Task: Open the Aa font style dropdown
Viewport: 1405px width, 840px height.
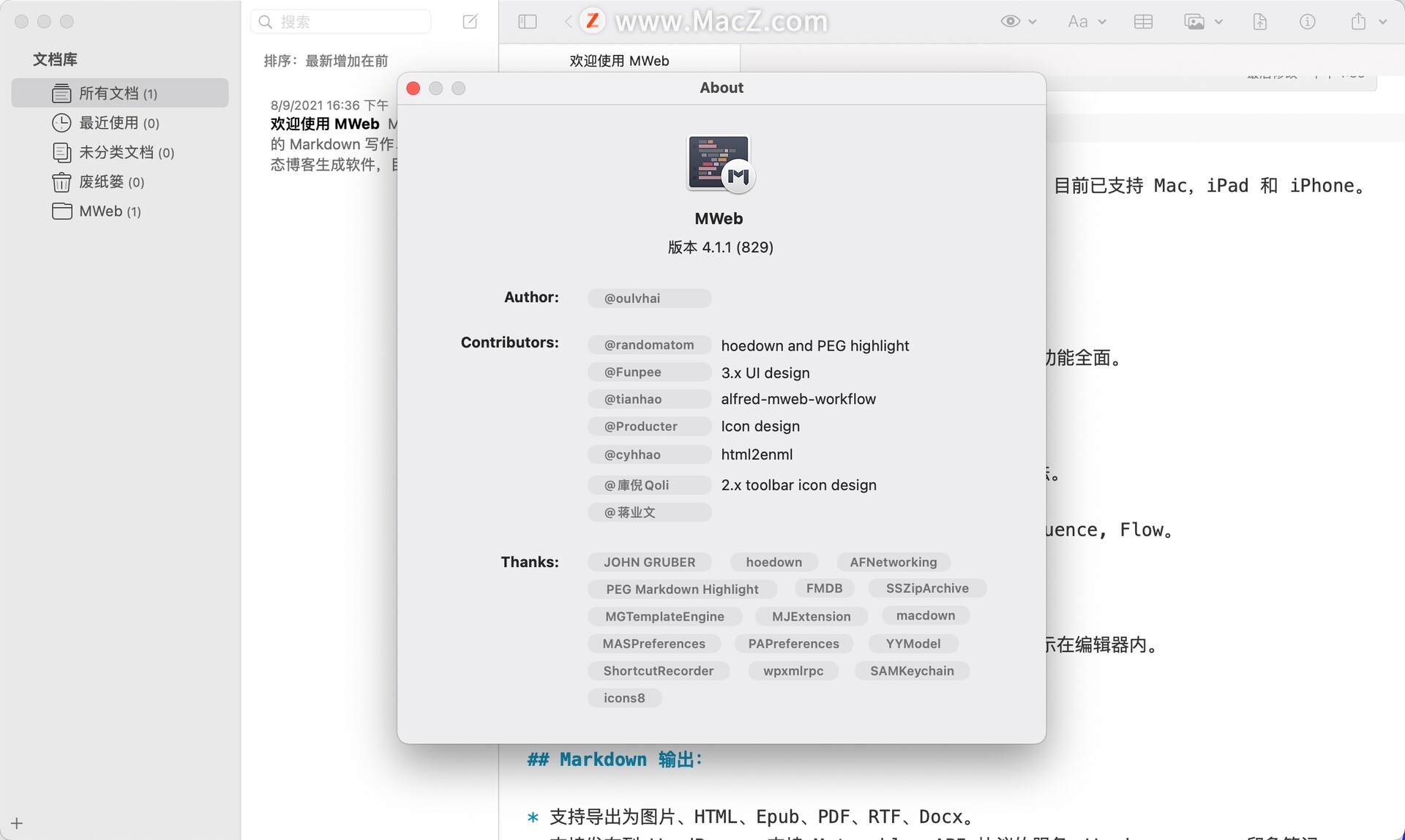Action: [1086, 22]
